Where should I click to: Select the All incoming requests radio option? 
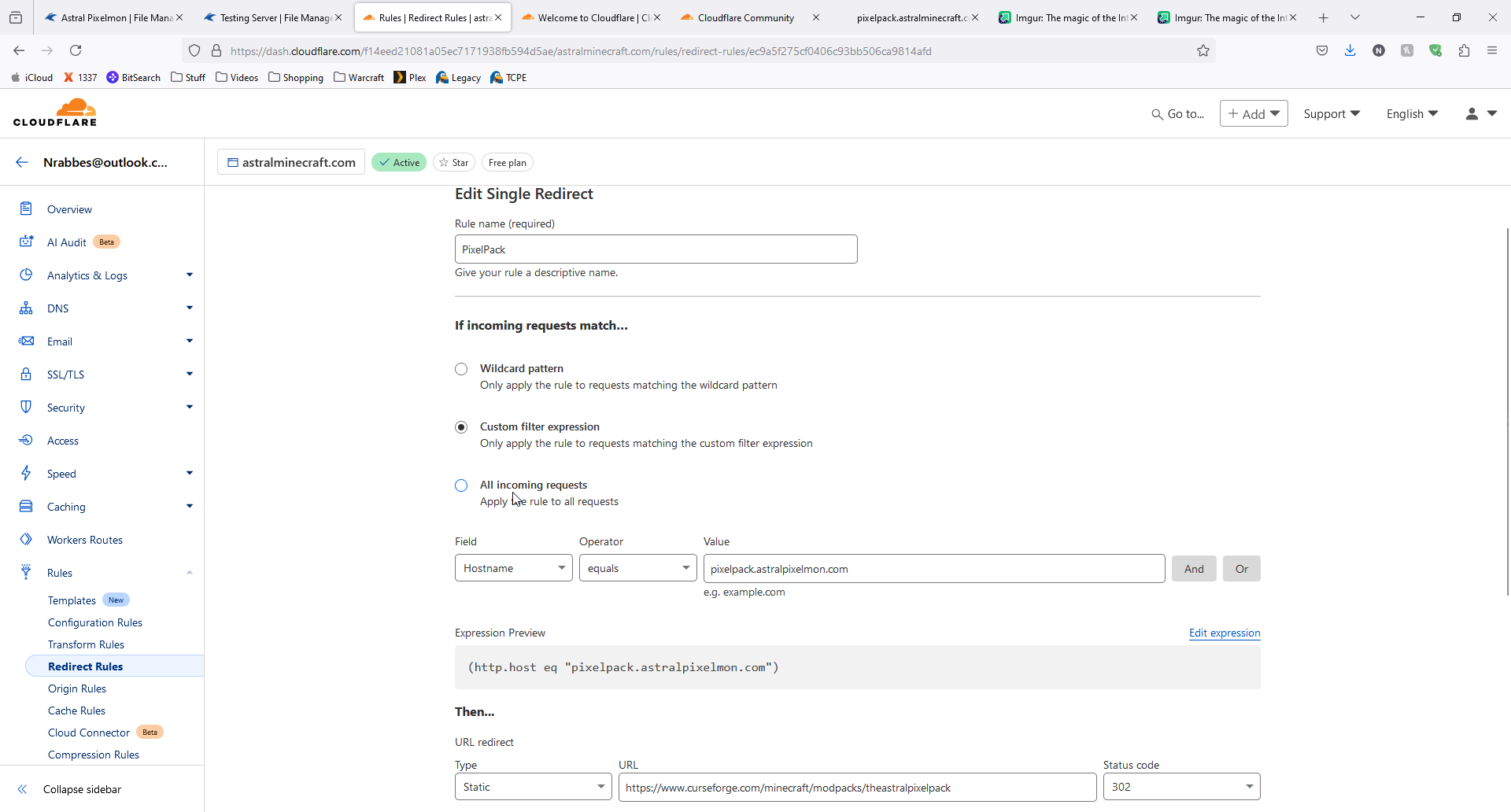coord(461,485)
